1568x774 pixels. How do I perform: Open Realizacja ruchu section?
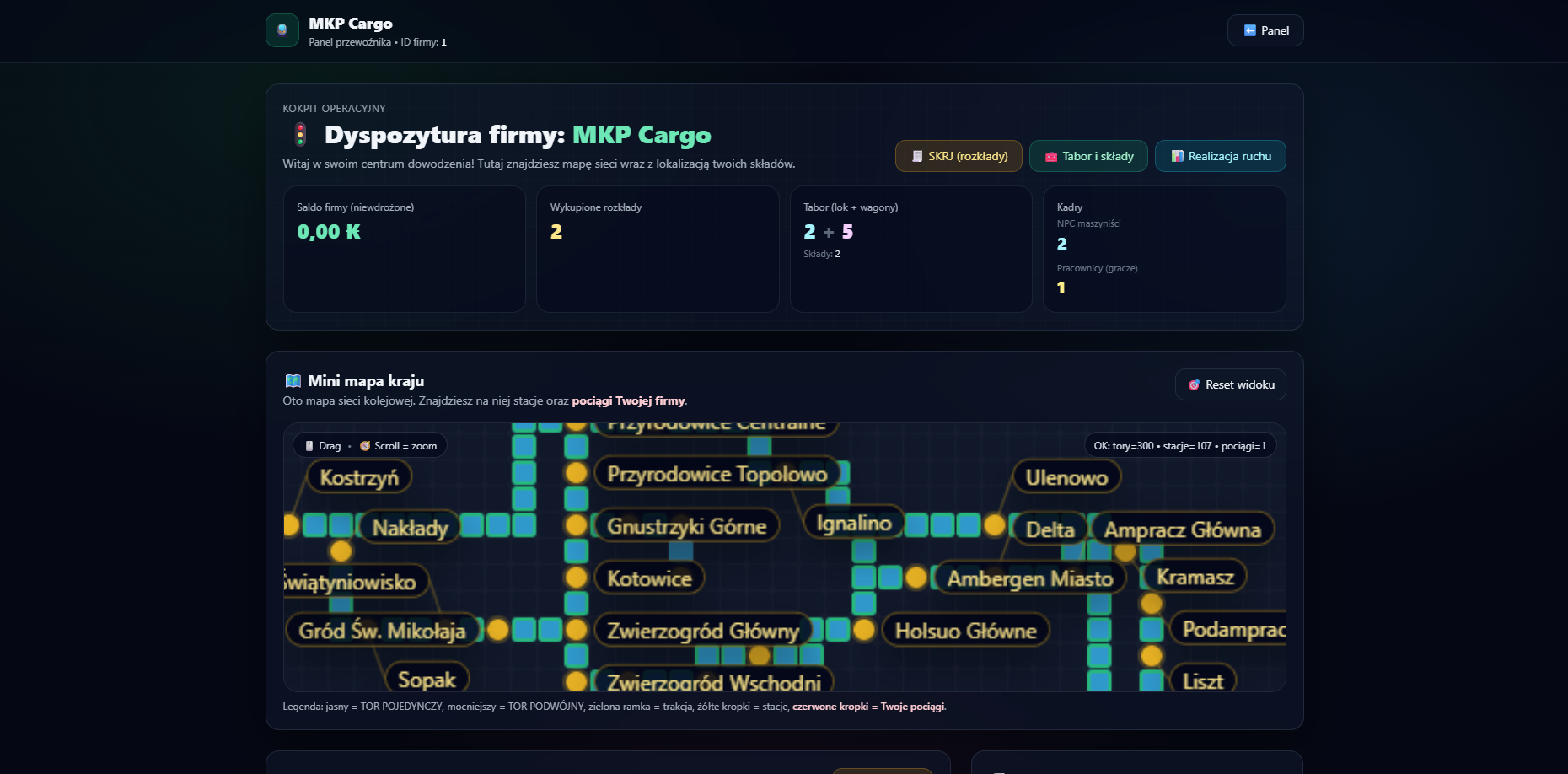click(1220, 156)
